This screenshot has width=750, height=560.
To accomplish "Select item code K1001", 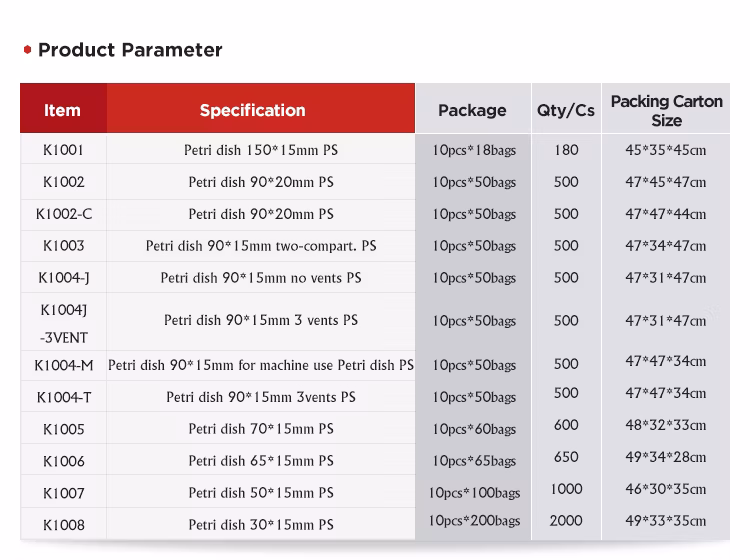I will [63, 150].
